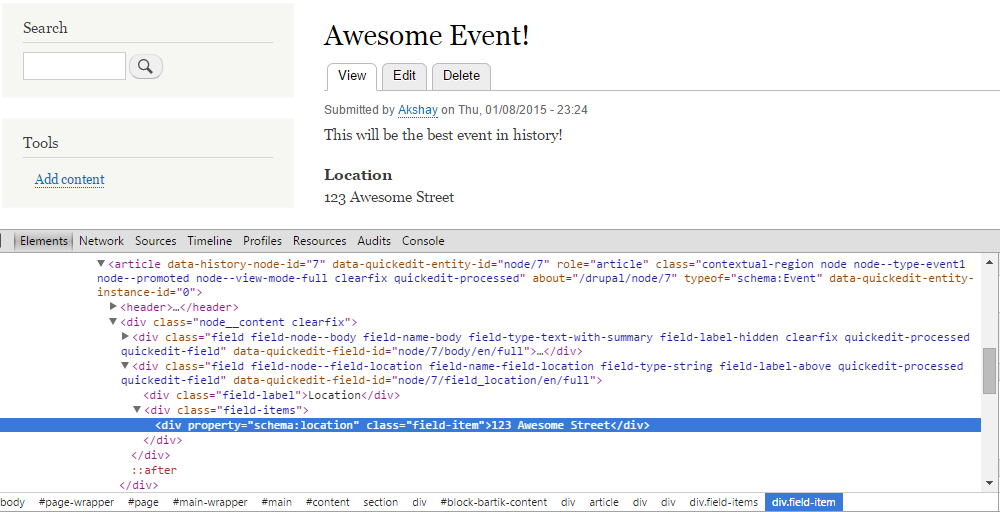Image resolution: width=1000 pixels, height=512 pixels.
Task: Click #page-wrapper in the breadcrumb bar
Action: [x=76, y=502]
